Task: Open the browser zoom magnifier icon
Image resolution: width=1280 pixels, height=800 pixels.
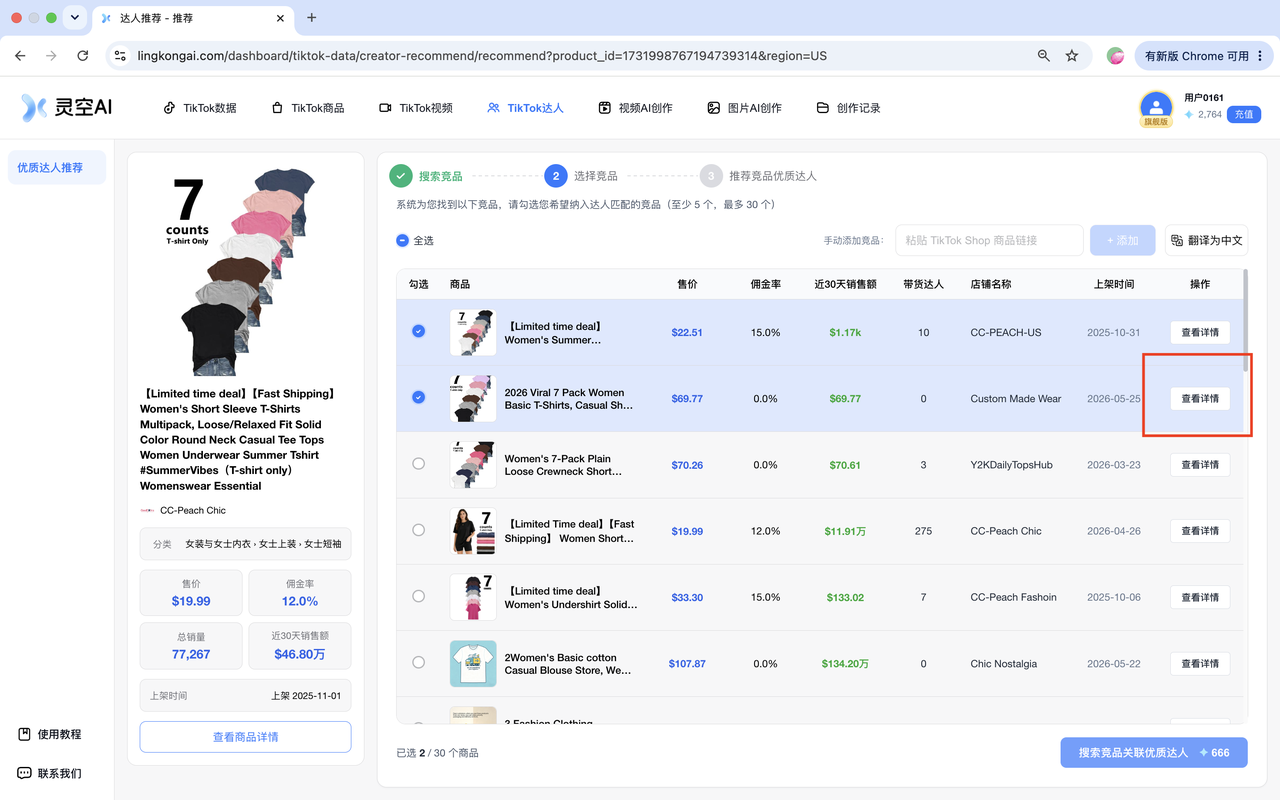Action: point(1044,56)
